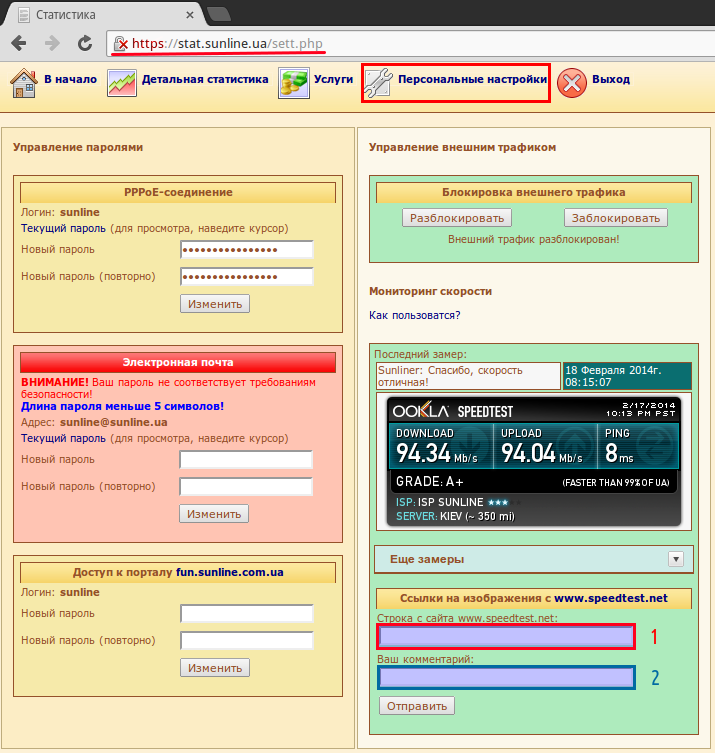Click Изменить under PPPoE-соединение
715x753 pixels.
pos(215,304)
